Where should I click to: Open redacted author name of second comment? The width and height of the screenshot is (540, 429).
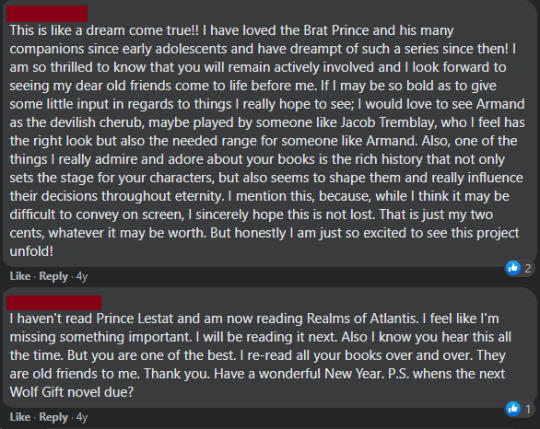click(54, 303)
